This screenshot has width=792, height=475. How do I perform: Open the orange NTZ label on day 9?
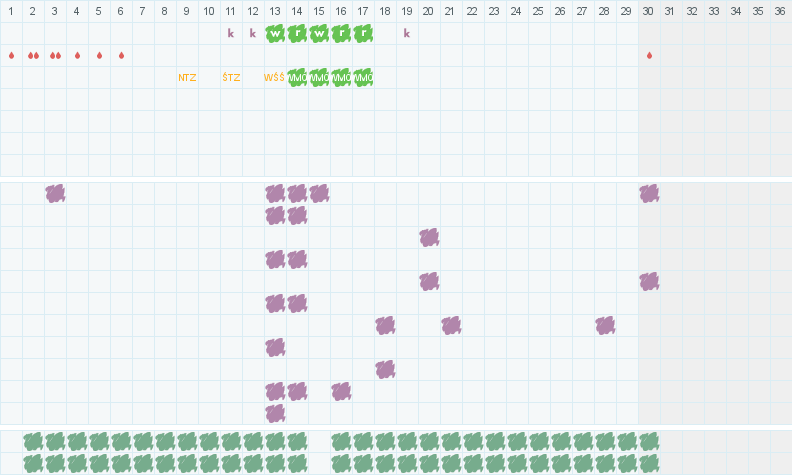(187, 77)
